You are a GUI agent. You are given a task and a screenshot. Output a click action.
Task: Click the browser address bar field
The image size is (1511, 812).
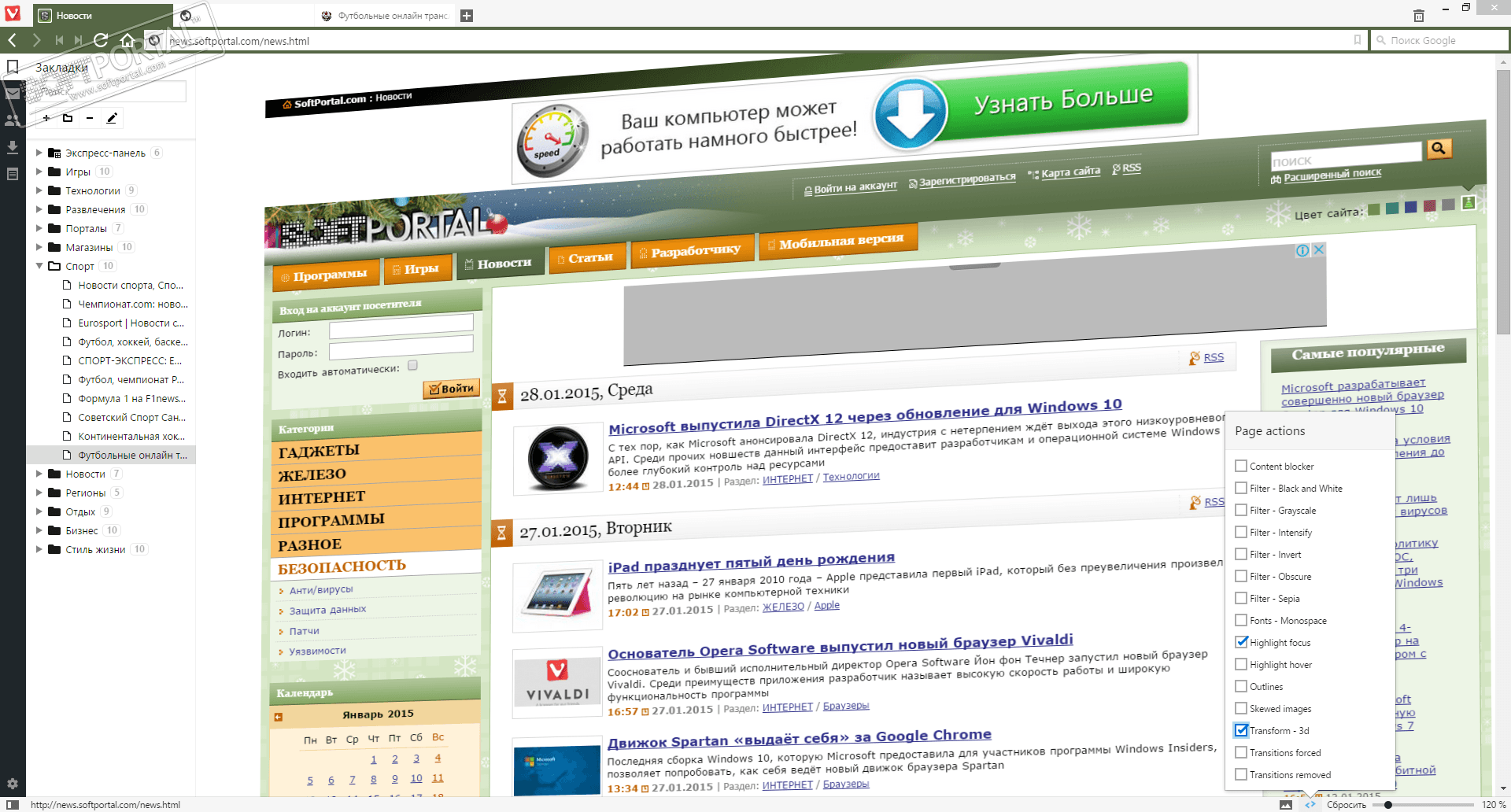pyautogui.click(x=757, y=40)
